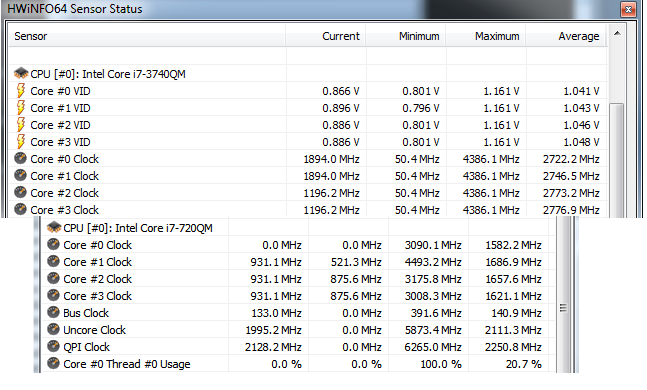Click the clock icon for 1894.0 MHz Core #0 Clock
The width and height of the screenshot is (647, 390).
(20, 158)
